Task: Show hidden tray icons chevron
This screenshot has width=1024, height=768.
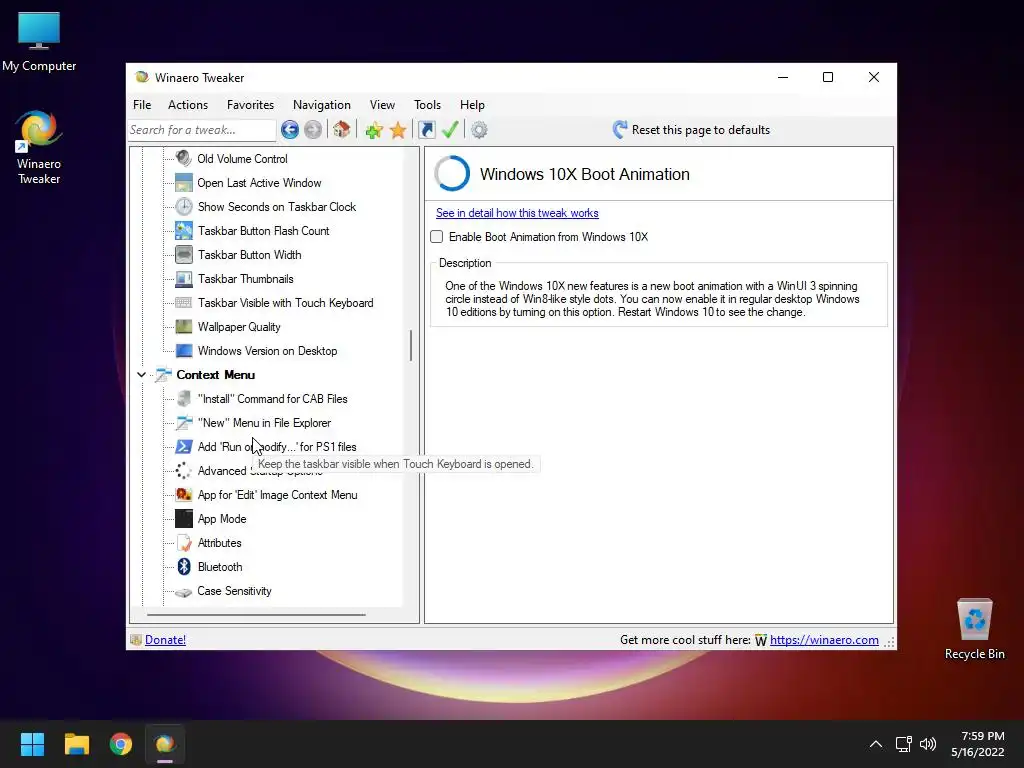Action: 876,744
